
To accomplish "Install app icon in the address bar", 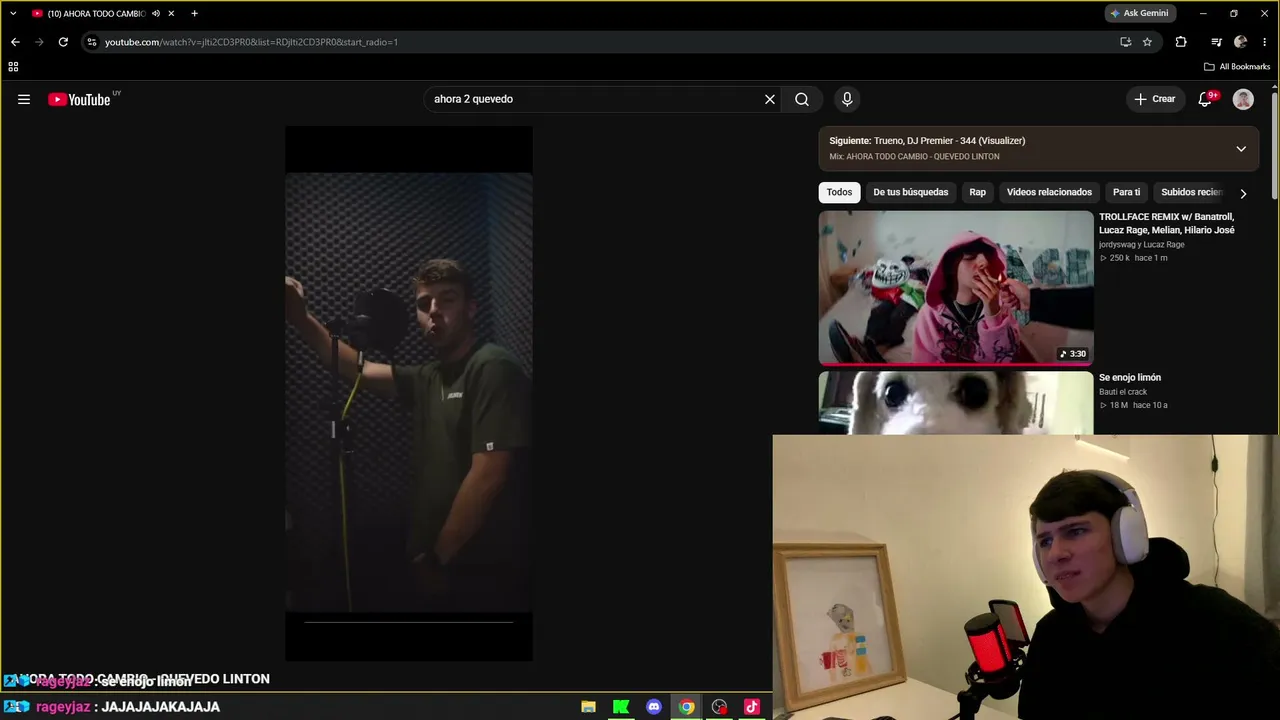I will [1126, 42].
